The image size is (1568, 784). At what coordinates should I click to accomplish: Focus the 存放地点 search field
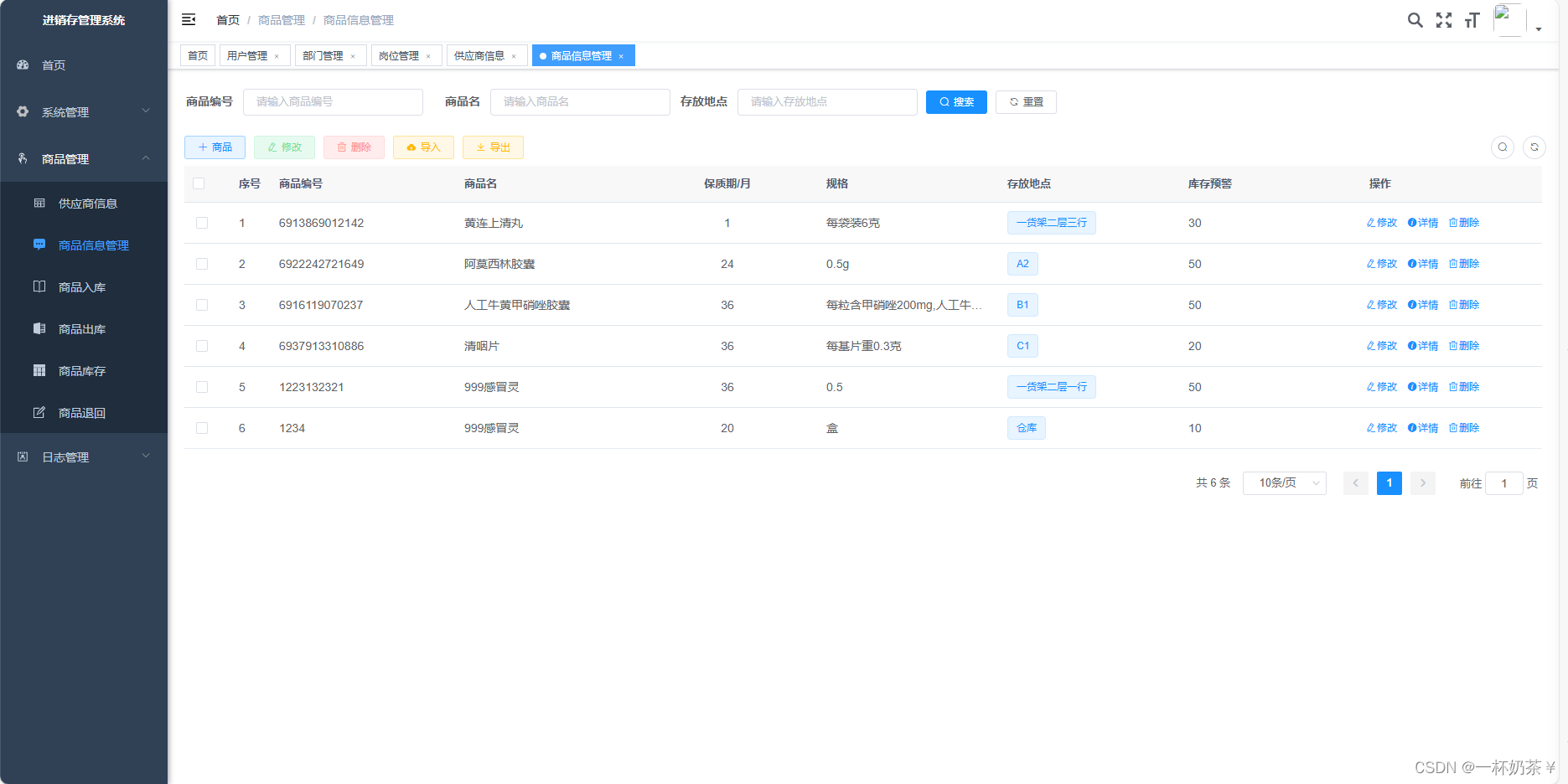tap(827, 101)
